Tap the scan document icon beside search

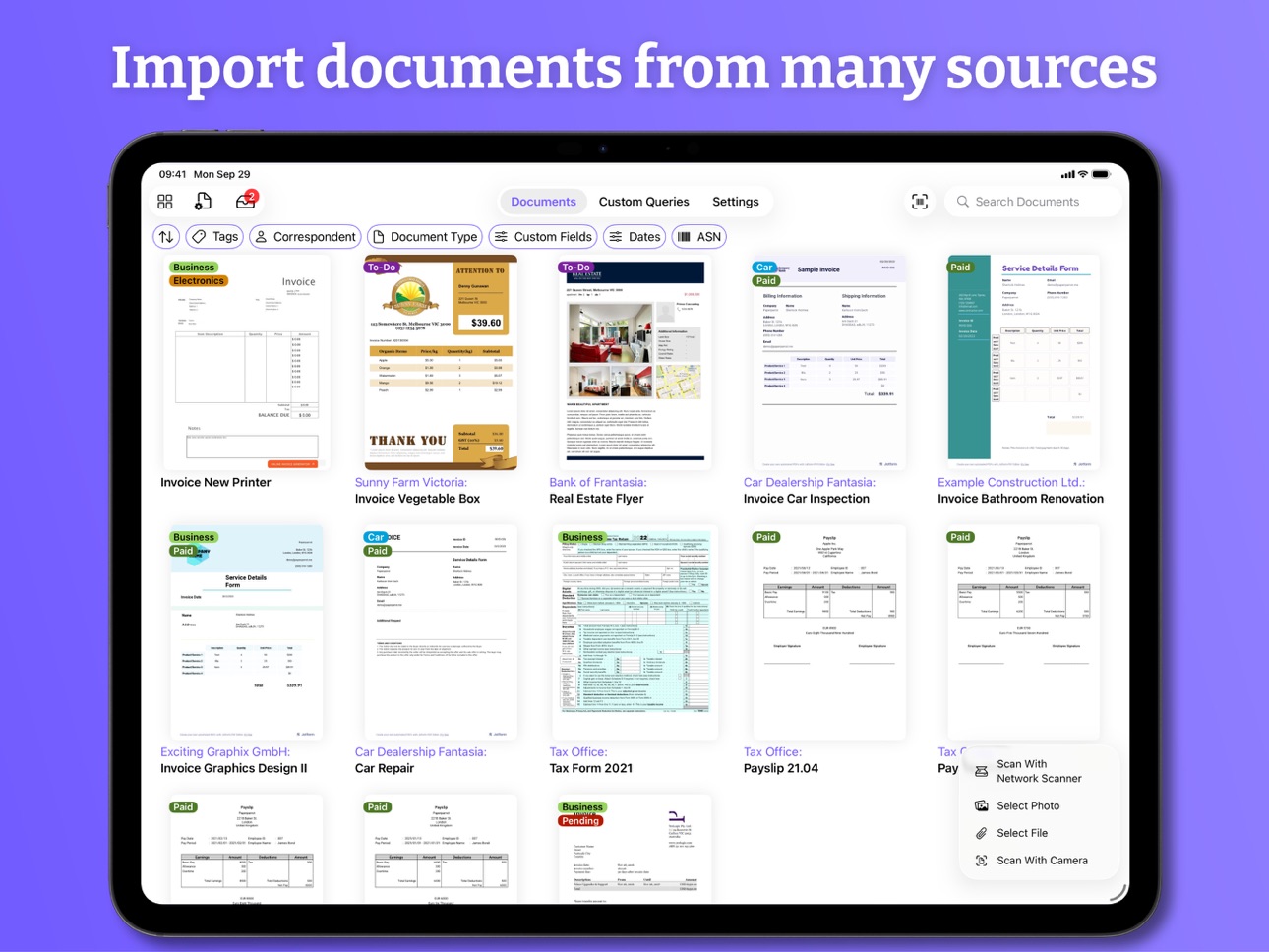(920, 202)
